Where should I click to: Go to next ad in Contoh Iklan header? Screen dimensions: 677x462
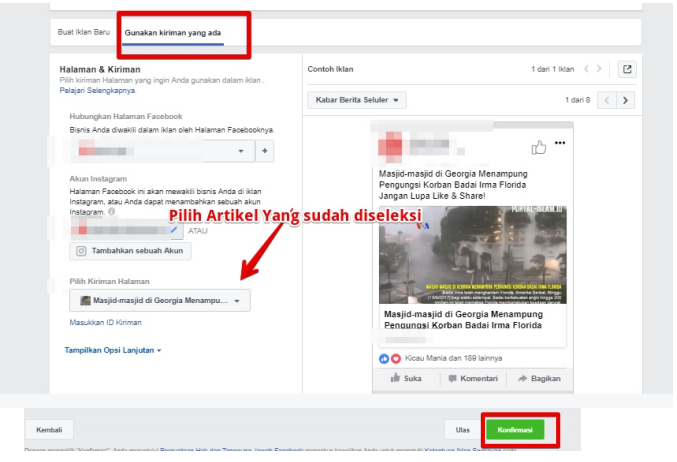click(599, 69)
